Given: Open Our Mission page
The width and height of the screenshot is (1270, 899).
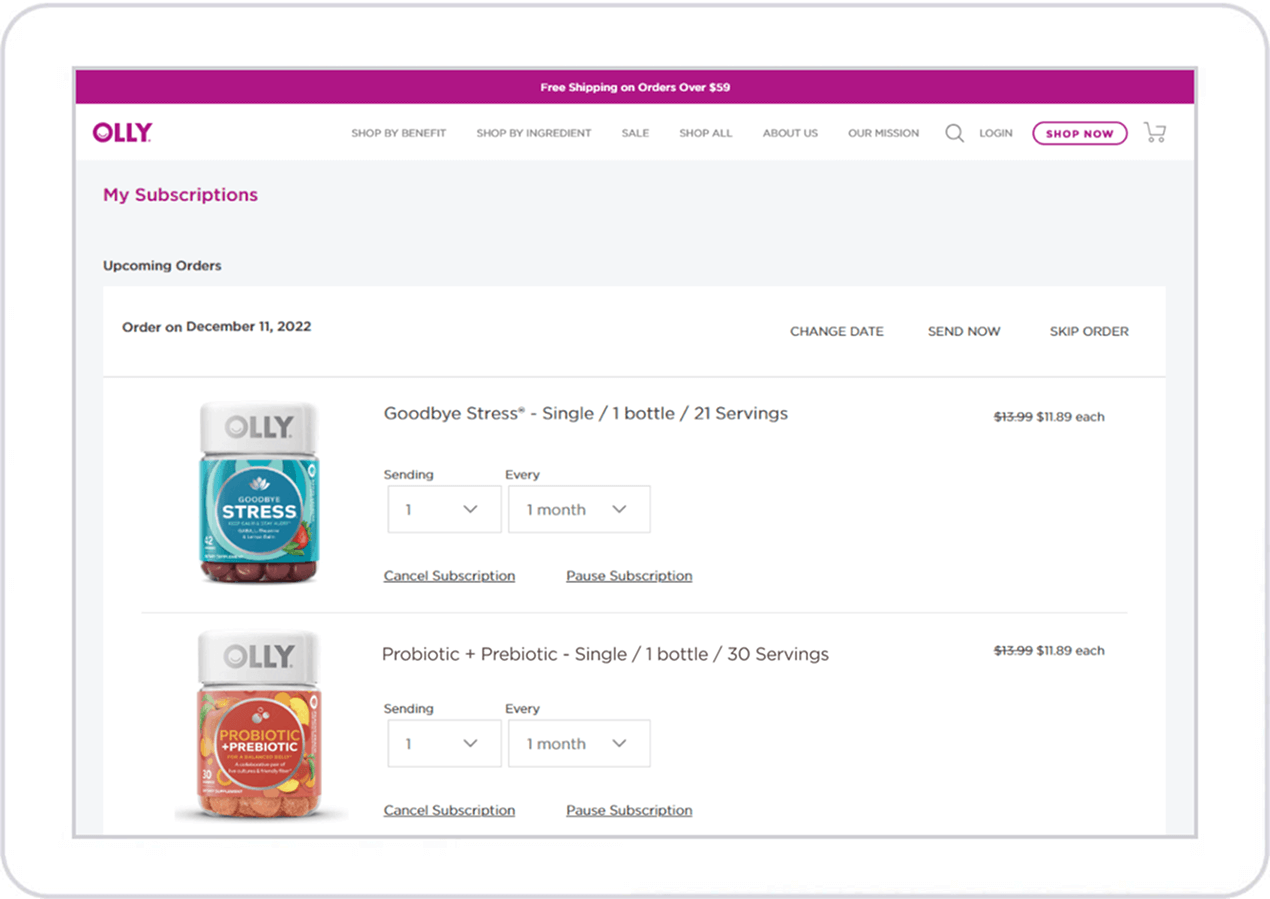Looking at the screenshot, I should coord(883,133).
